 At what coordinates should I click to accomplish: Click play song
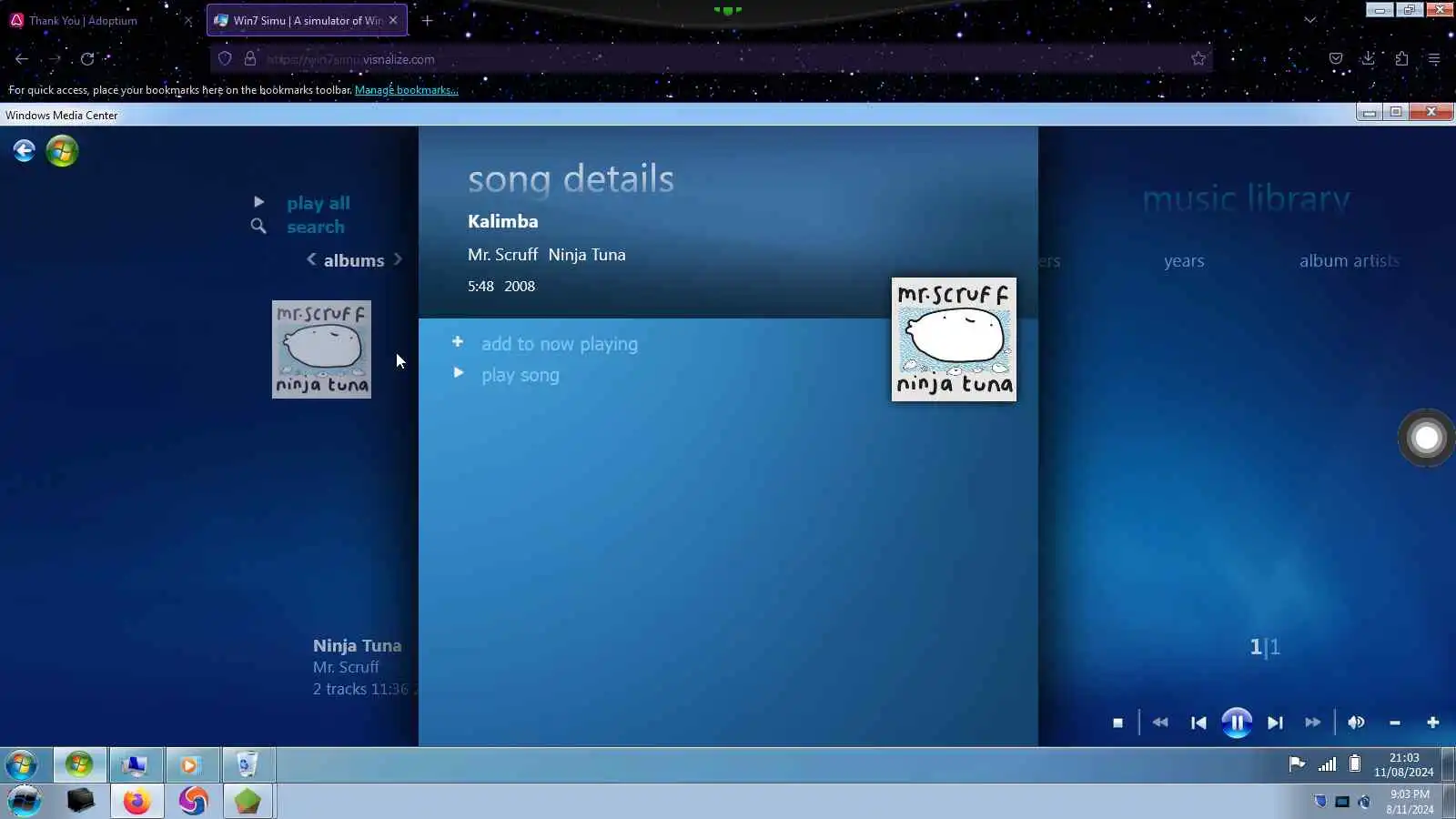[521, 375]
